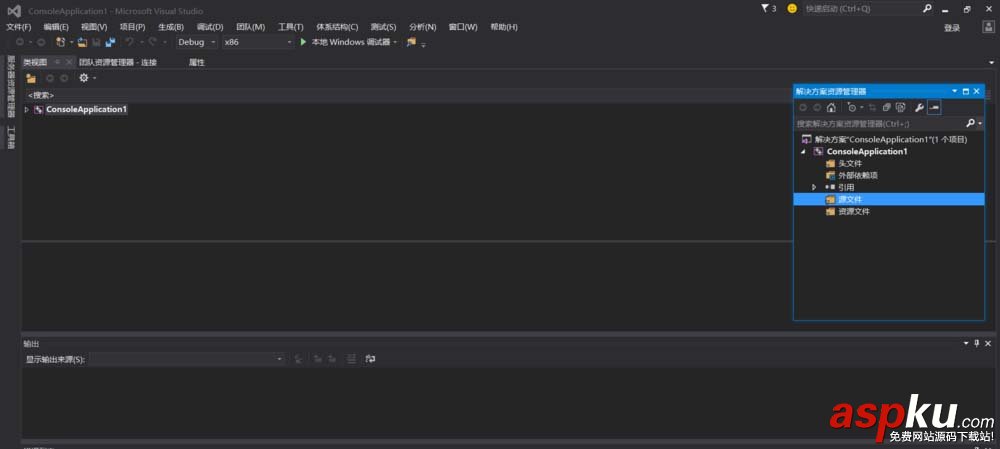1000x449 pixels.
Task: Expand the 引用 references node
Action: 814,188
